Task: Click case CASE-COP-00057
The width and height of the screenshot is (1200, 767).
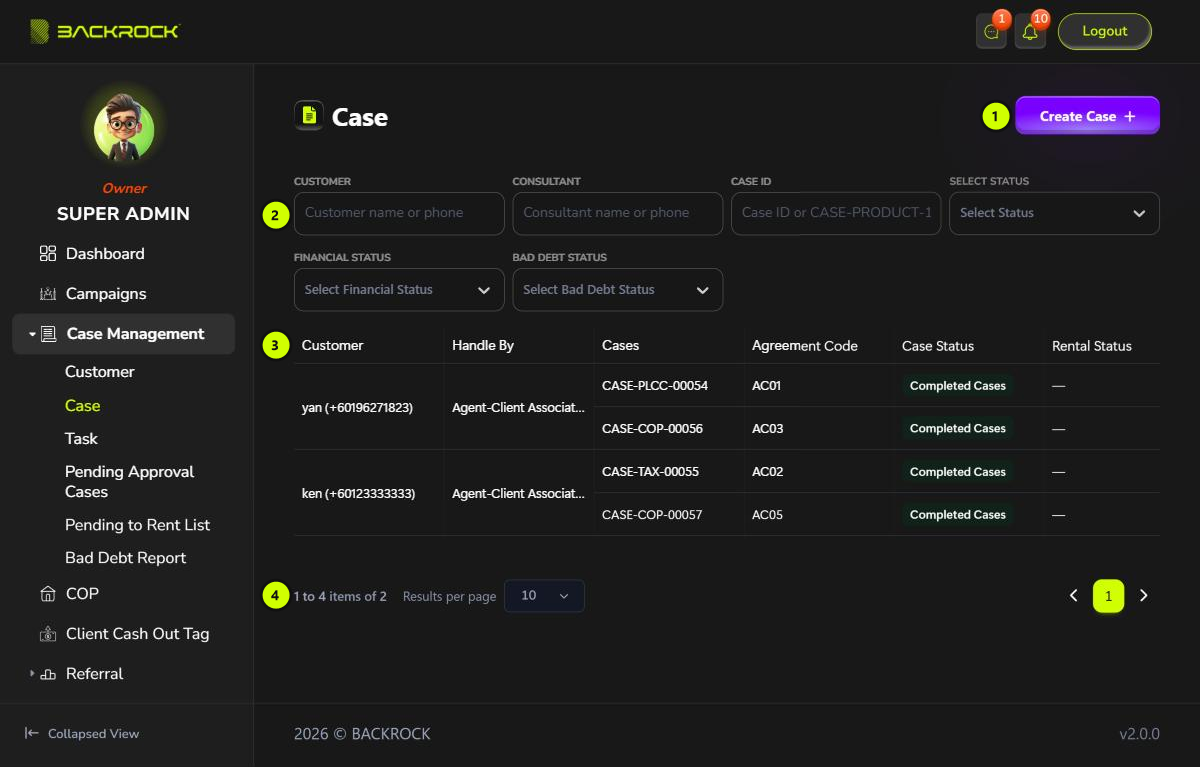Action: pyautogui.click(x=653, y=515)
